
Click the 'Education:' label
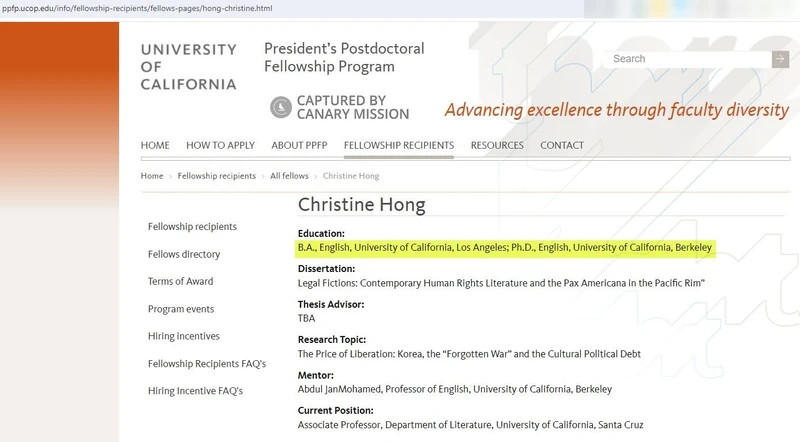coord(321,233)
